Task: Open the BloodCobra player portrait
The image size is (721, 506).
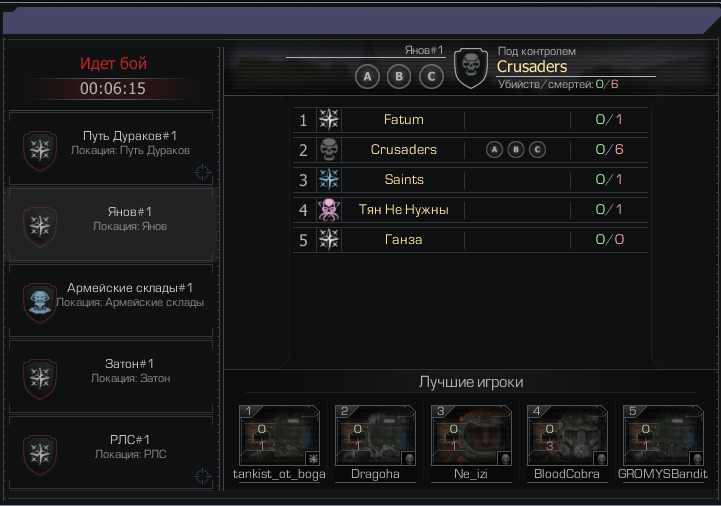Action: (567, 435)
